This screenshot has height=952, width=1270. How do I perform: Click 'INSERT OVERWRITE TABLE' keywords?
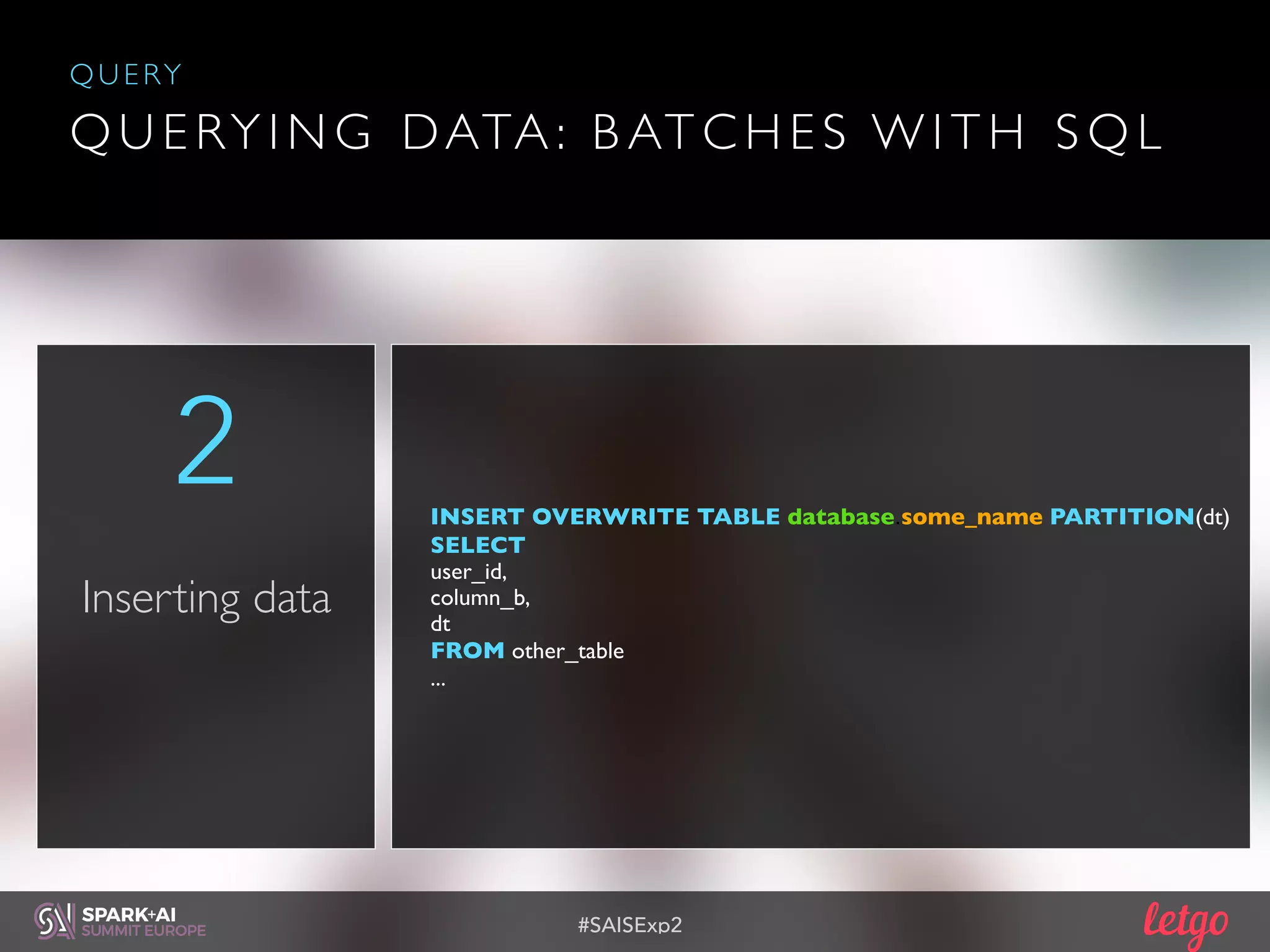click(605, 516)
